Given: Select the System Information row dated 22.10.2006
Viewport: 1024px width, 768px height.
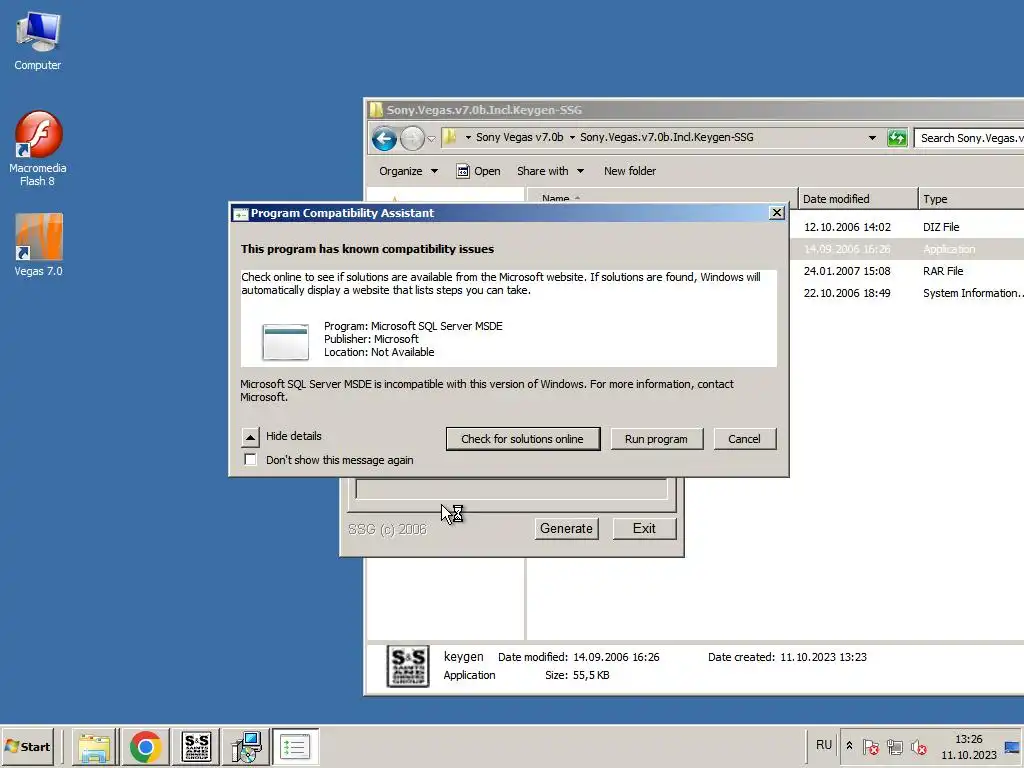Looking at the screenshot, I should [906, 293].
